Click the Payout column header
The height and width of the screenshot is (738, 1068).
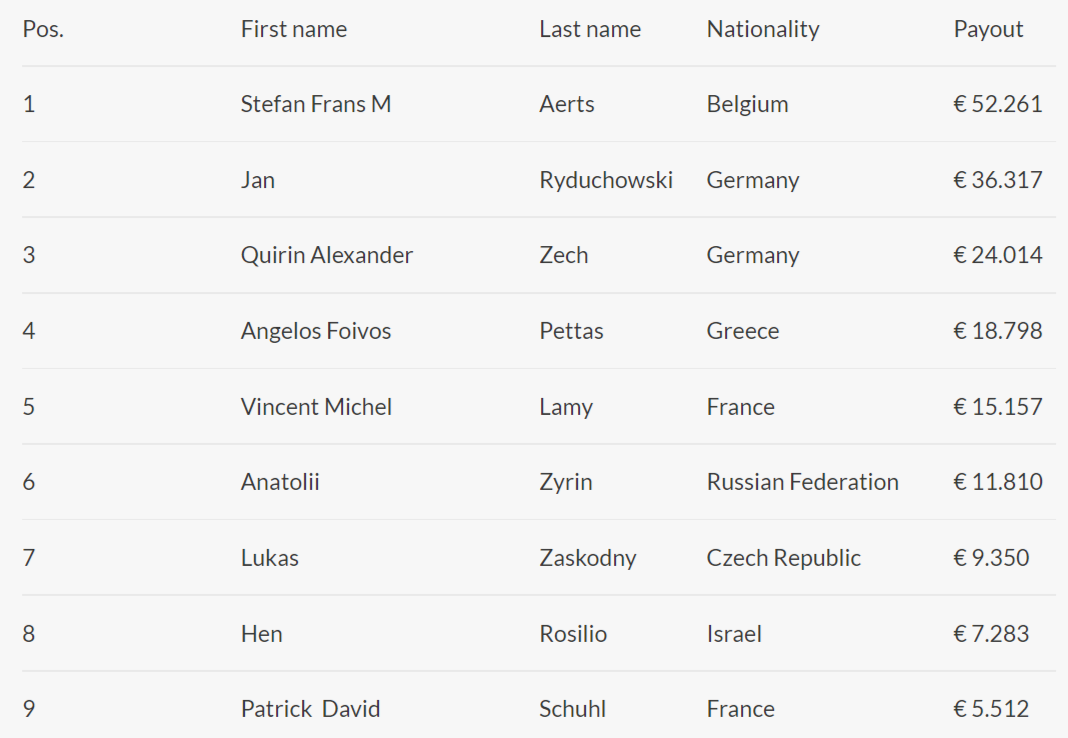pyautogui.click(x=988, y=29)
